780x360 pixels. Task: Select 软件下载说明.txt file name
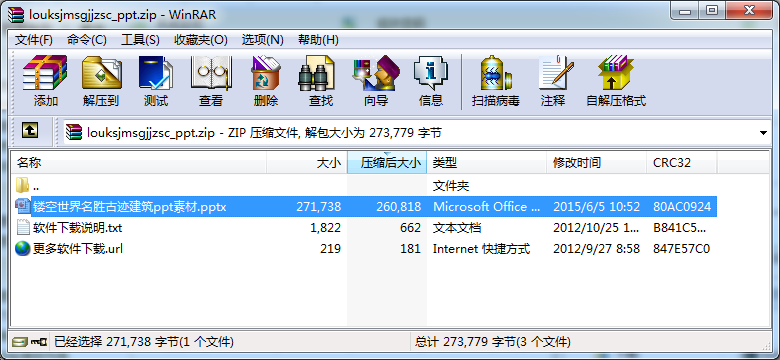pyautogui.click(x=78, y=228)
